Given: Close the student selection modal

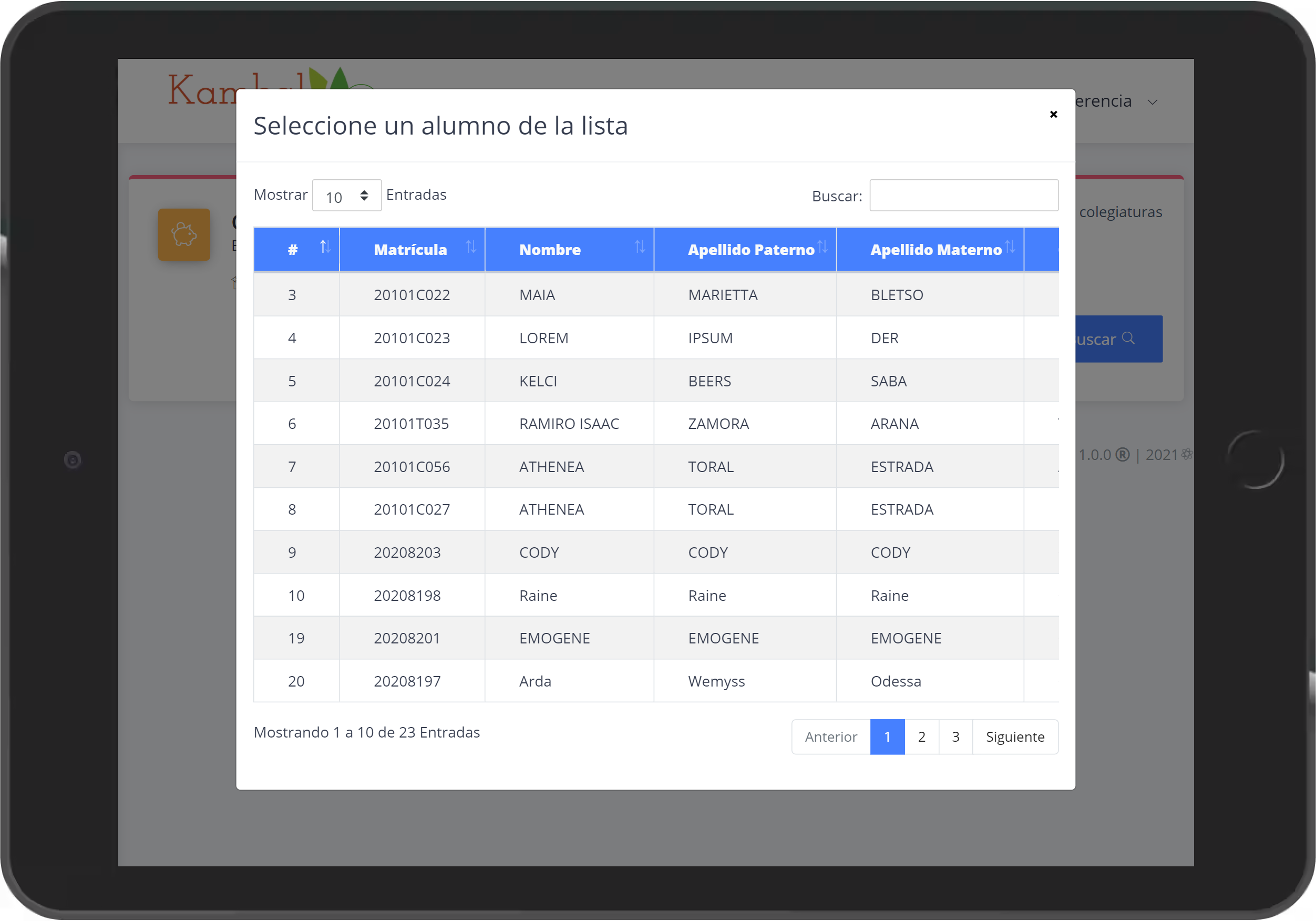Looking at the screenshot, I should pos(1053,114).
